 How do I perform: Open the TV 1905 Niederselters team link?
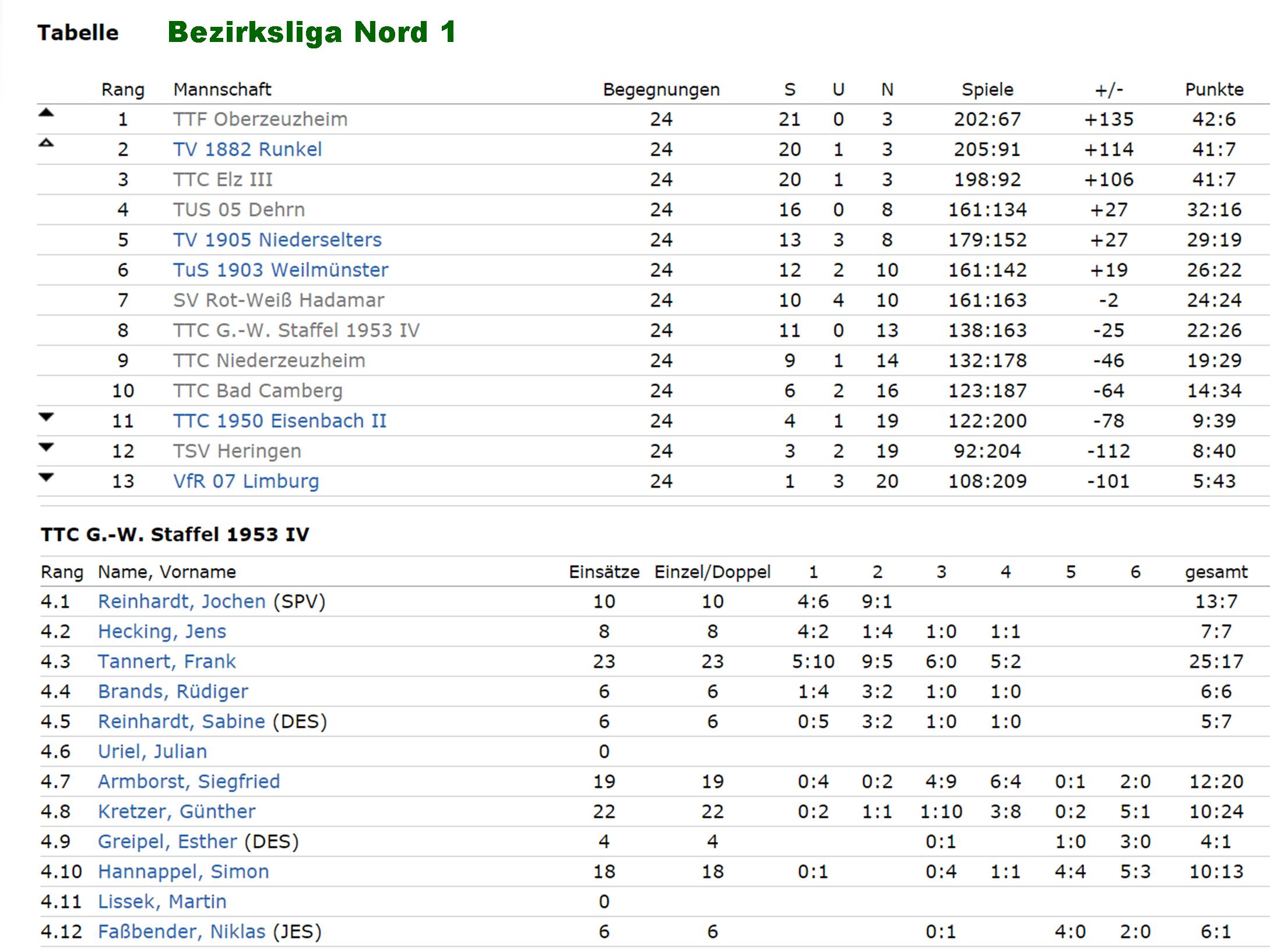pyautogui.click(x=277, y=240)
